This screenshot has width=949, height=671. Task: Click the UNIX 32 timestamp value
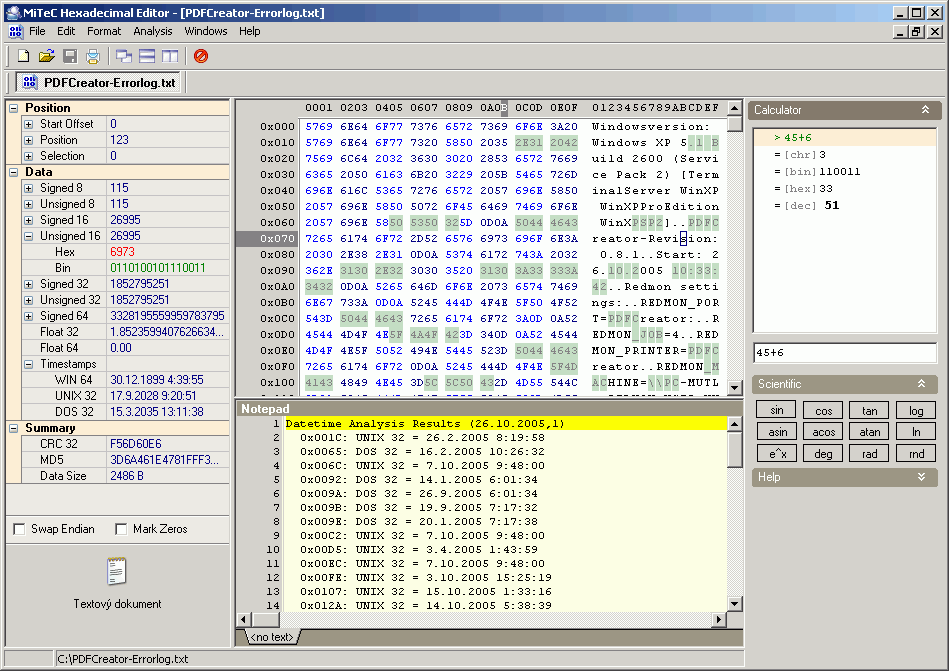click(153, 396)
